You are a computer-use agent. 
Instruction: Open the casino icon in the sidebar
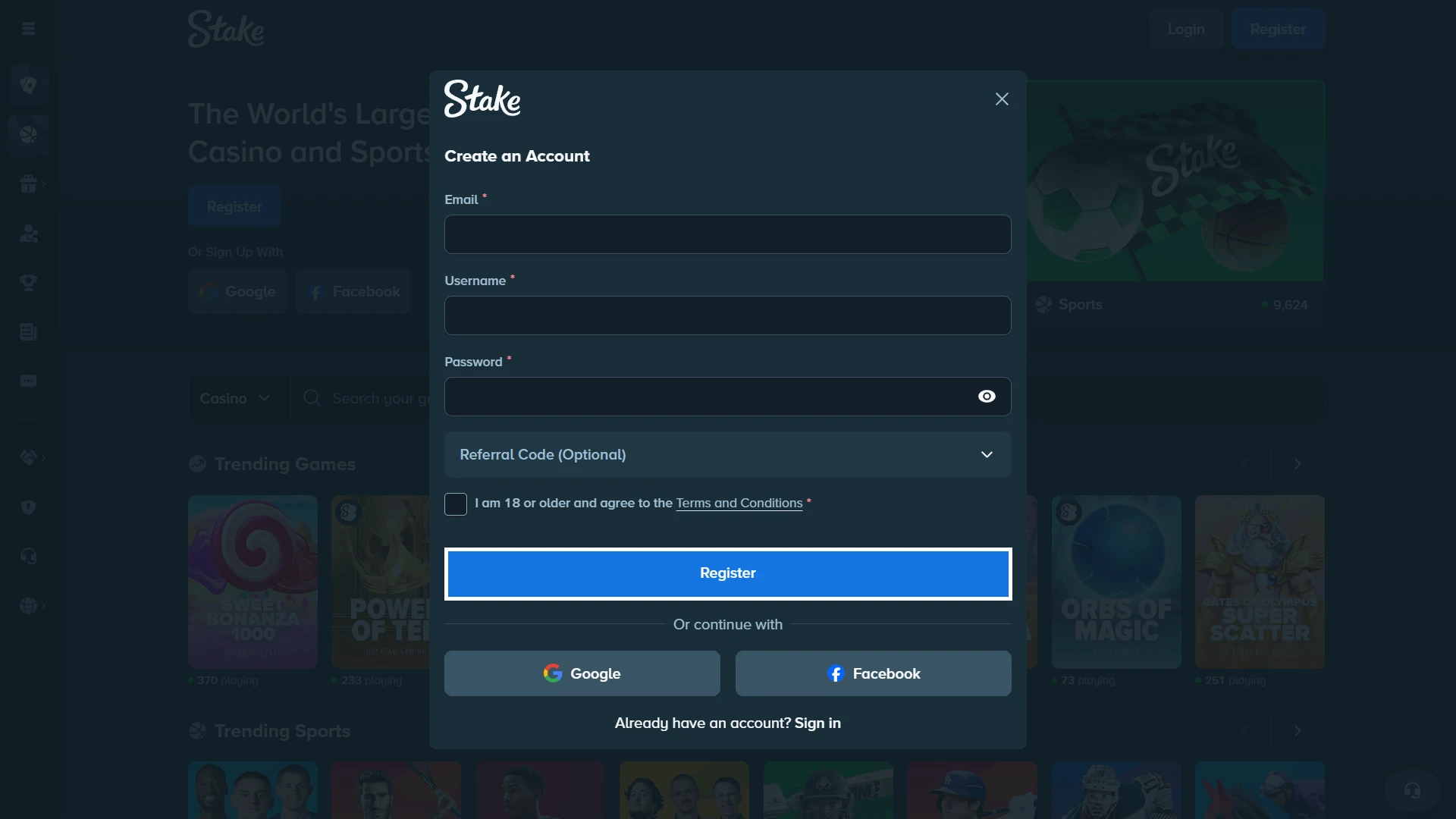(29, 84)
